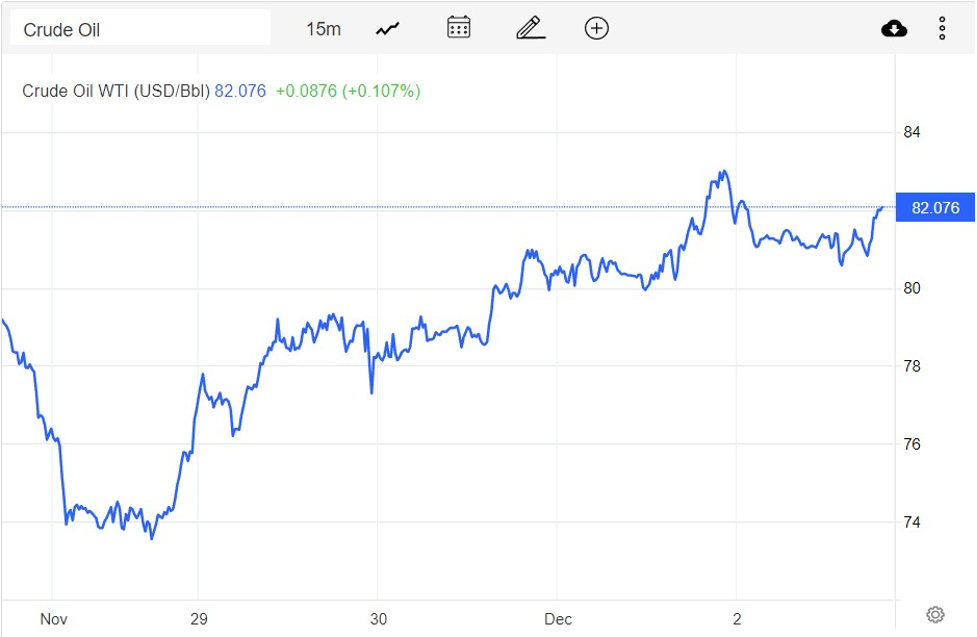Select the Dec label on time axis
Image resolution: width=977 pixels, height=637 pixels.
tap(558, 619)
